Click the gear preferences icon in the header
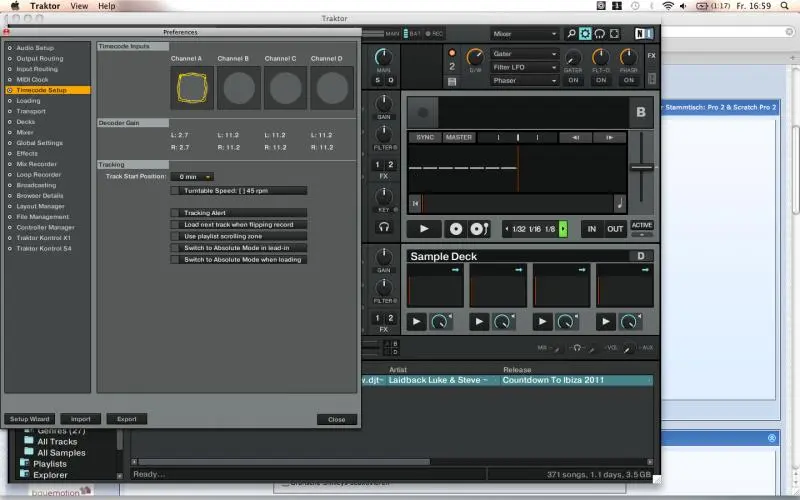This screenshot has height=500, width=800. [585, 34]
